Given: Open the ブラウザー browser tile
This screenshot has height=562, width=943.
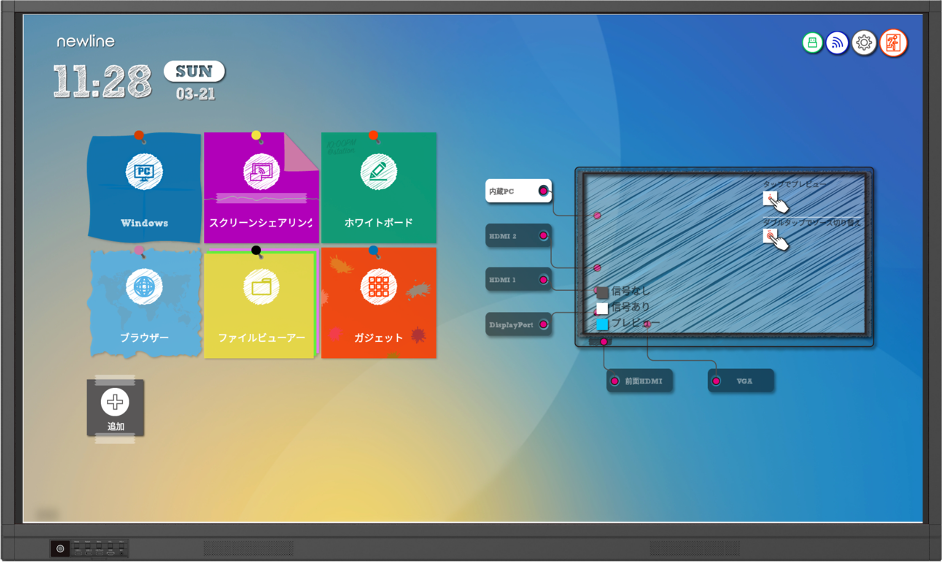Looking at the screenshot, I should tap(144, 302).
